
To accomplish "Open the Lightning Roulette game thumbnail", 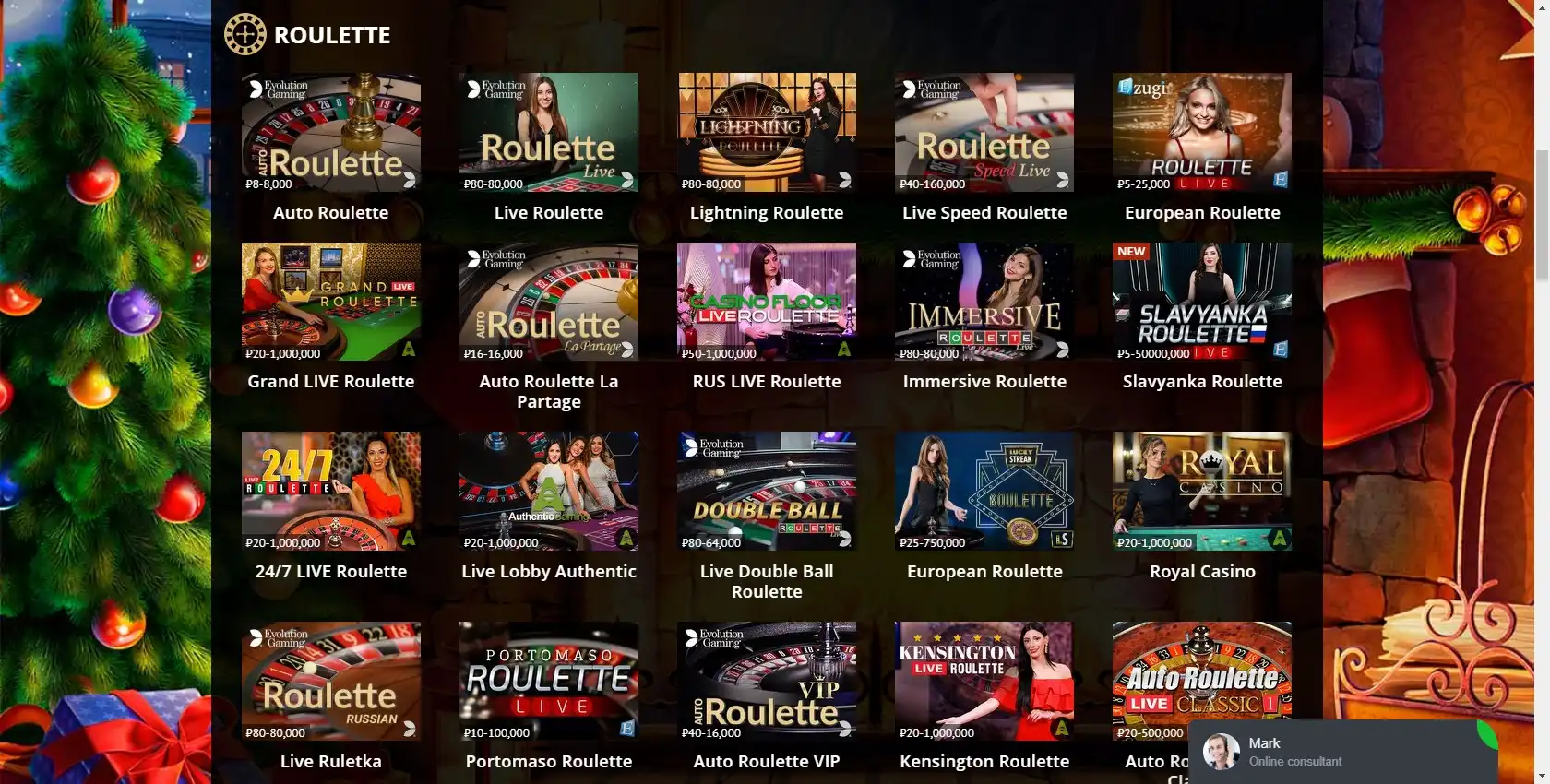I will click(x=767, y=132).
